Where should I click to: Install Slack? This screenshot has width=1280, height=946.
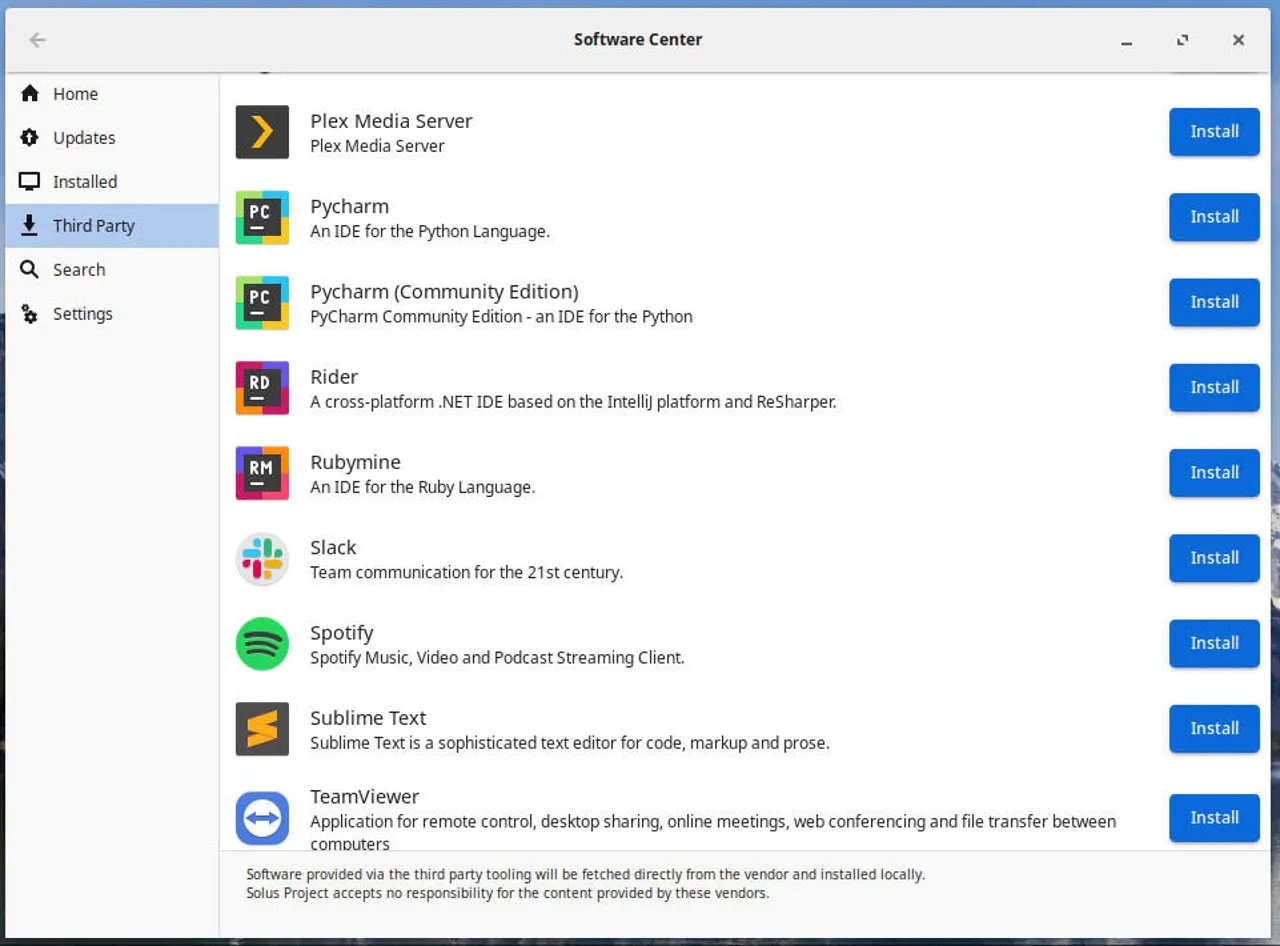(x=1214, y=558)
